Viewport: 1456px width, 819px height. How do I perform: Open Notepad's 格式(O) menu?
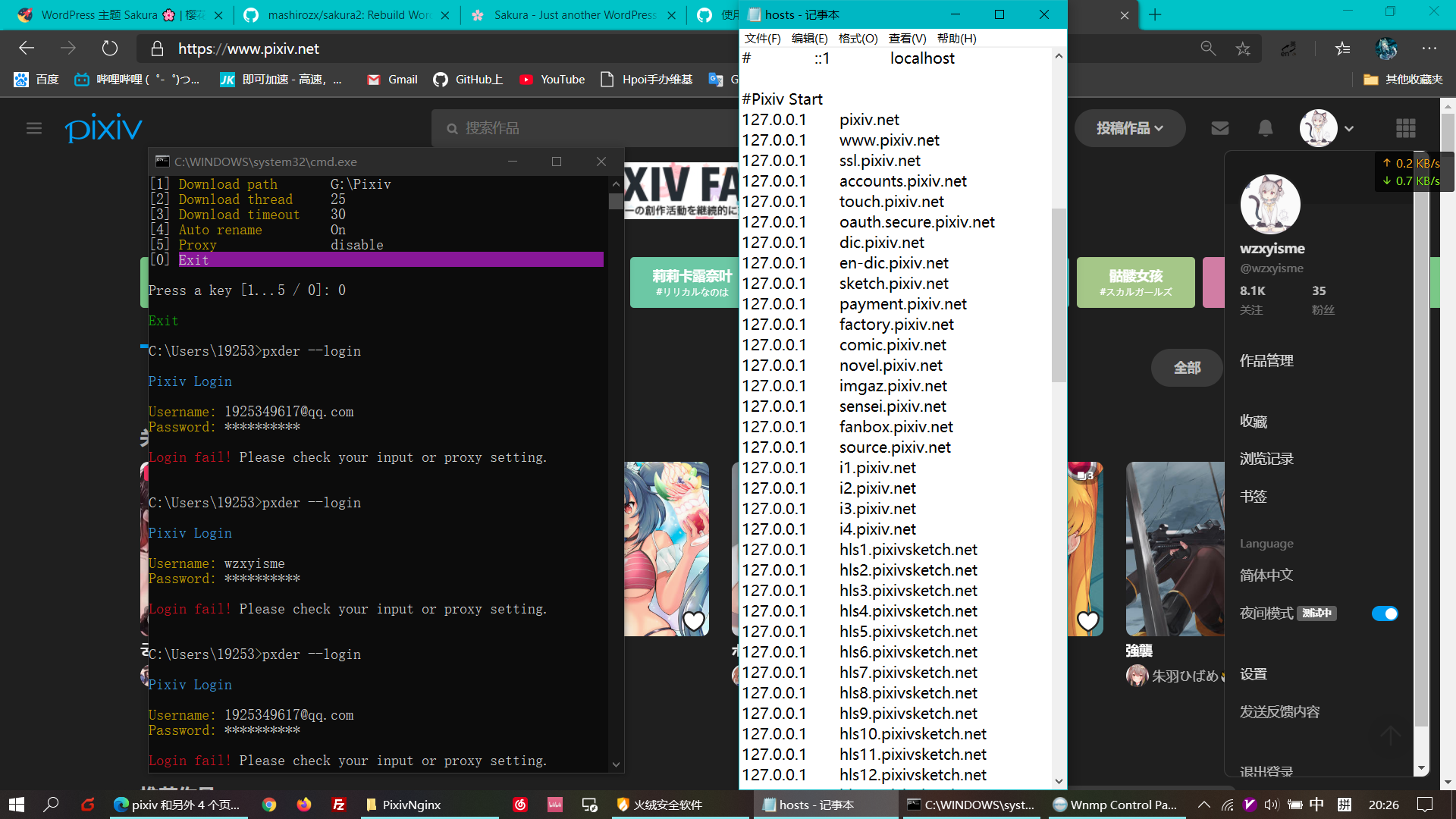[x=857, y=38]
